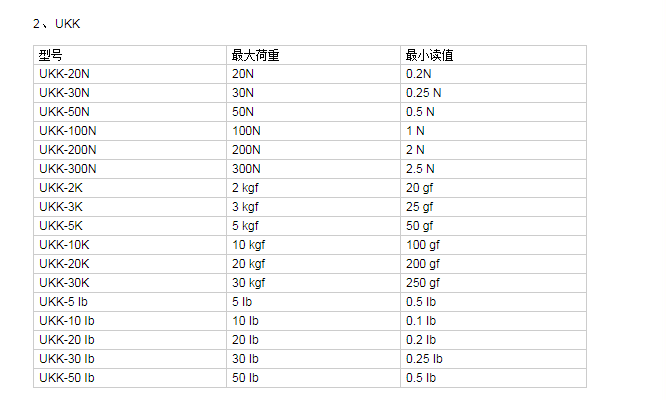Click the 3 kgf maximum load cell

248,207
